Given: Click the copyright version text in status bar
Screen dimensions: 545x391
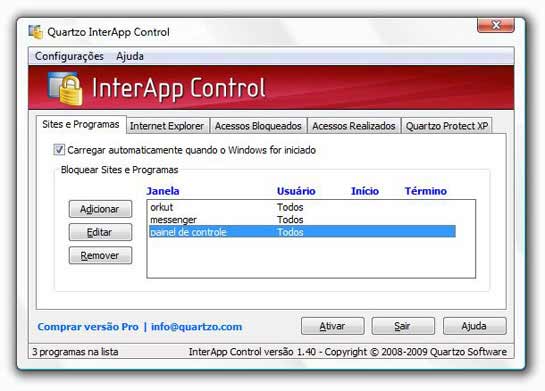Looking at the screenshot, I should [348, 352].
